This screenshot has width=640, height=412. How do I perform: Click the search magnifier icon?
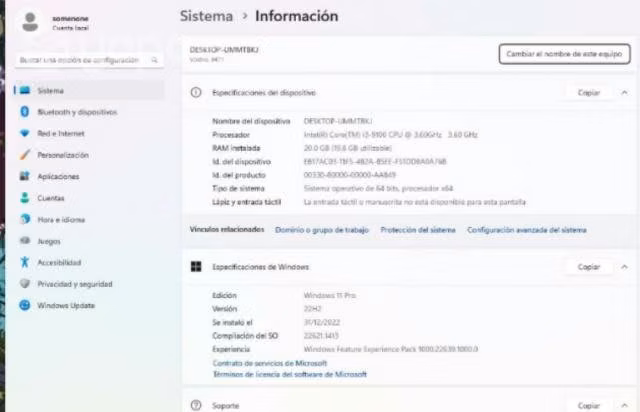[154, 60]
